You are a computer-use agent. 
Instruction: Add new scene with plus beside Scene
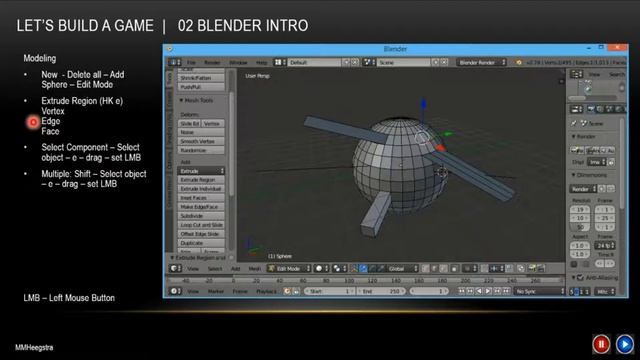point(435,62)
